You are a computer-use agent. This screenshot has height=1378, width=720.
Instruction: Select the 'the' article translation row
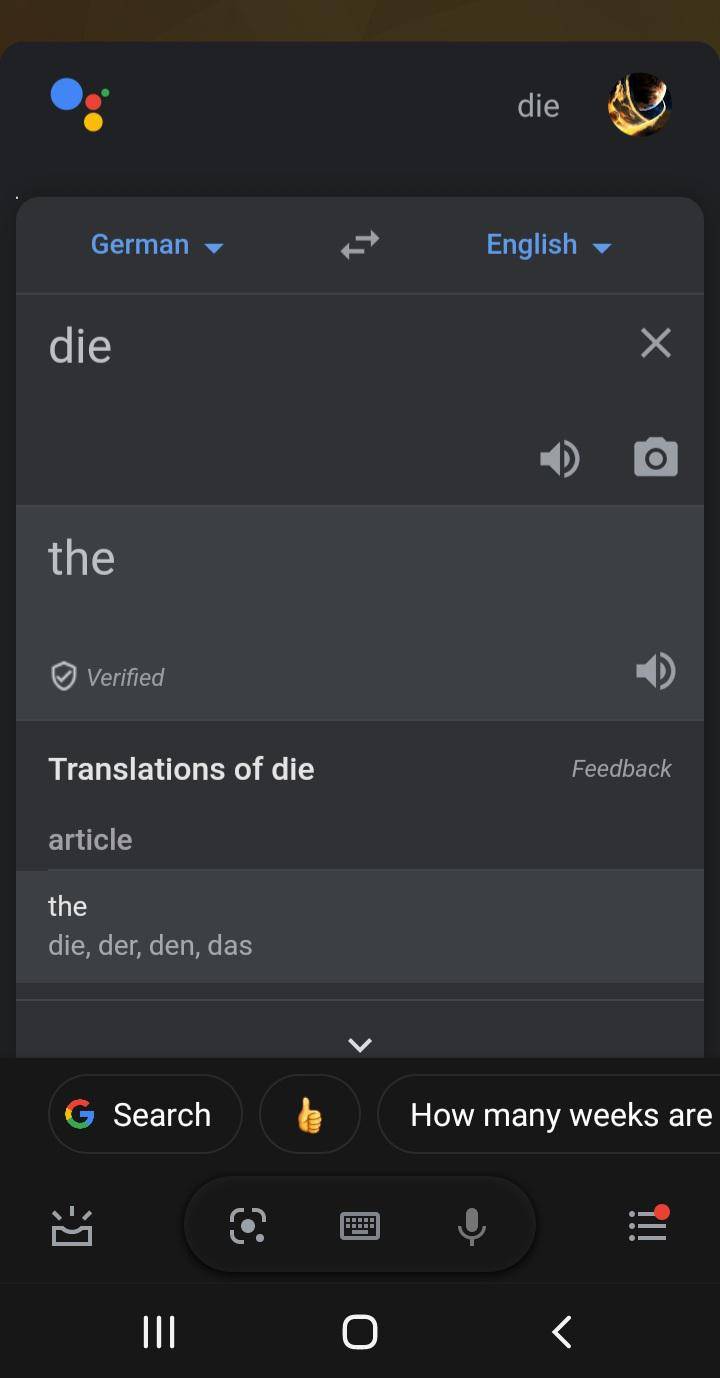[x=360, y=925]
